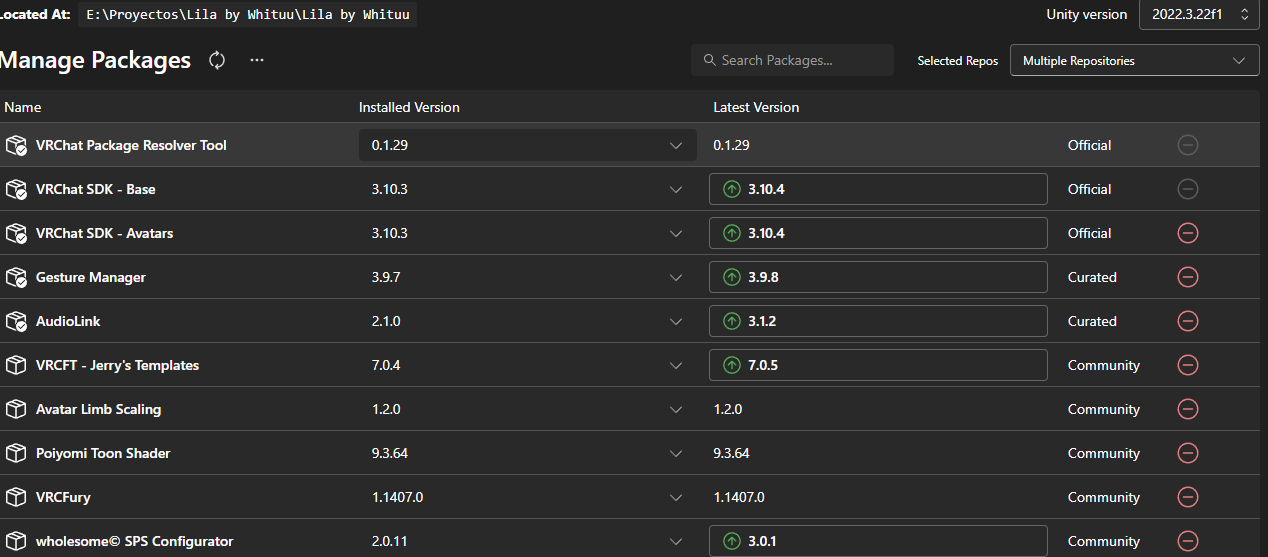Update AudioLink to 3.1.2
Image resolution: width=1268 pixels, height=557 pixels.
[x=878, y=321]
